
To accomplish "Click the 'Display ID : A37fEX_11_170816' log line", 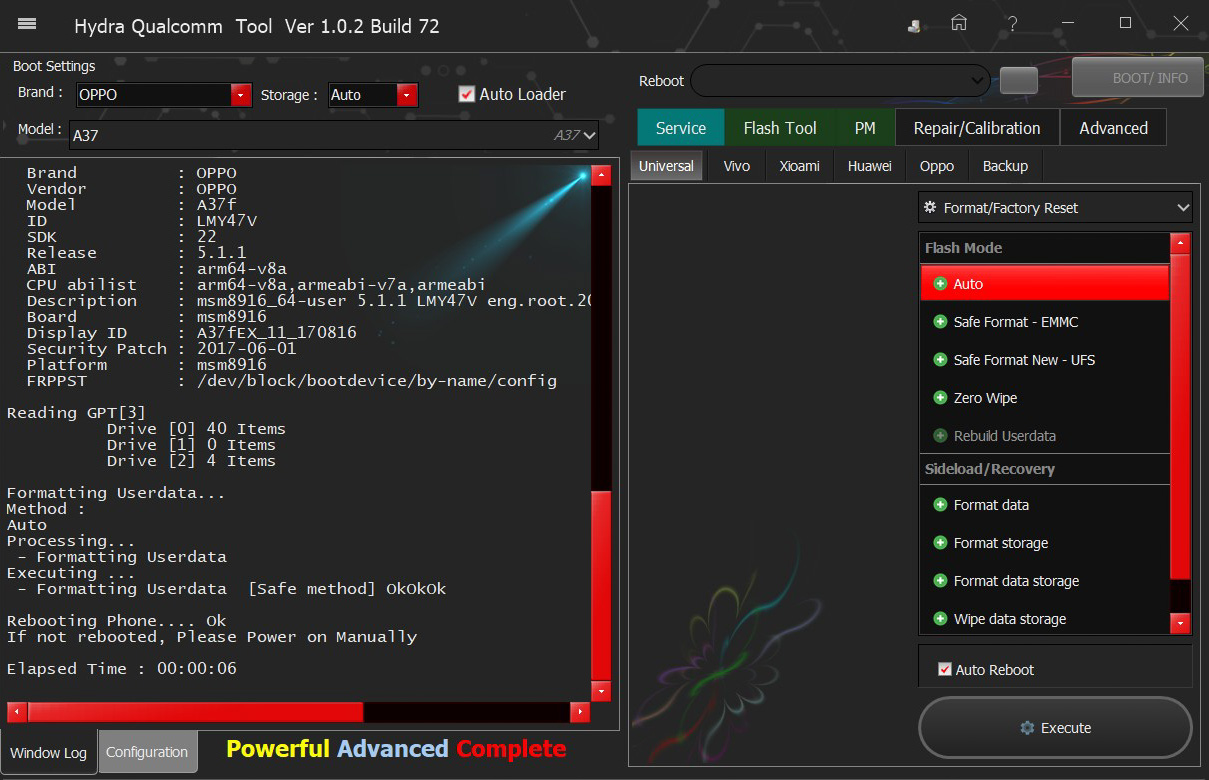I will [x=192, y=333].
